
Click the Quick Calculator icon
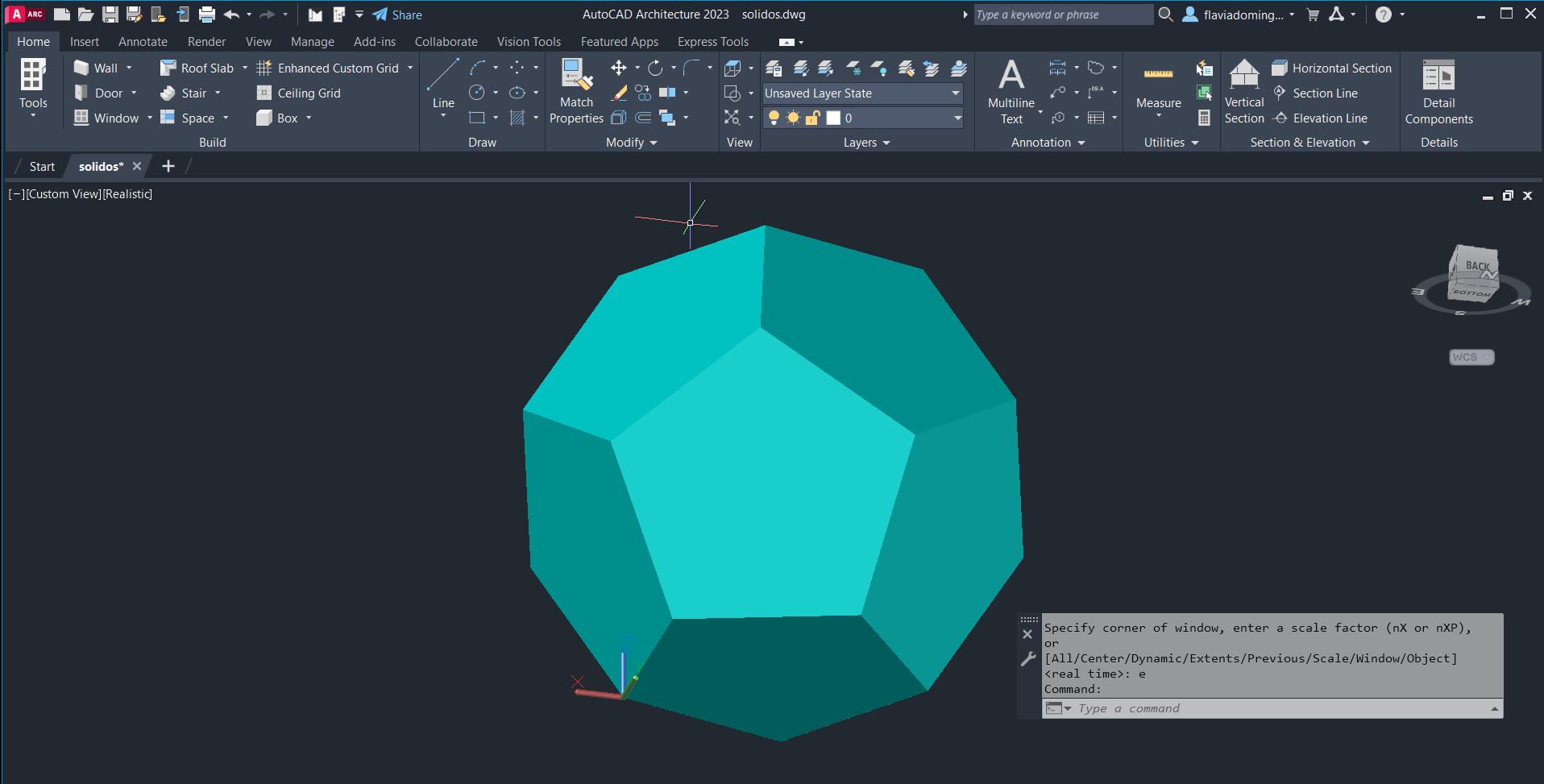tap(1204, 118)
